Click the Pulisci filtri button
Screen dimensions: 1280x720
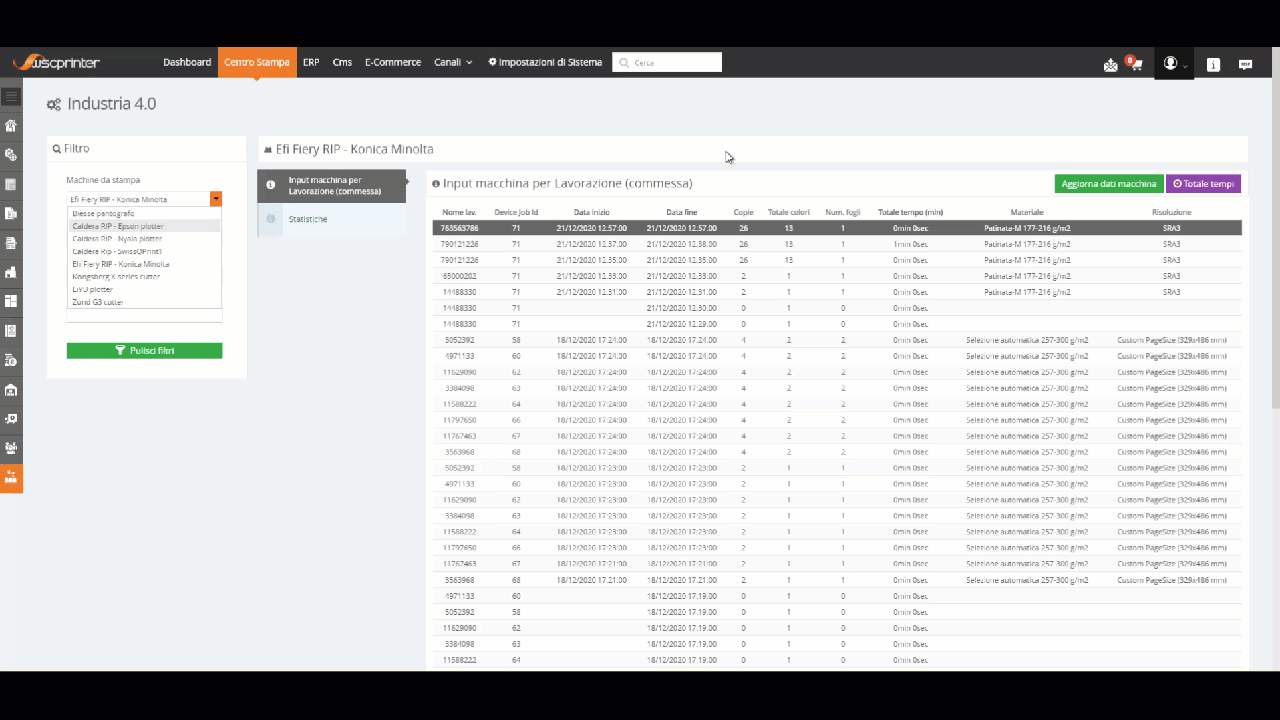pyautogui.click(x=144, y=351)
